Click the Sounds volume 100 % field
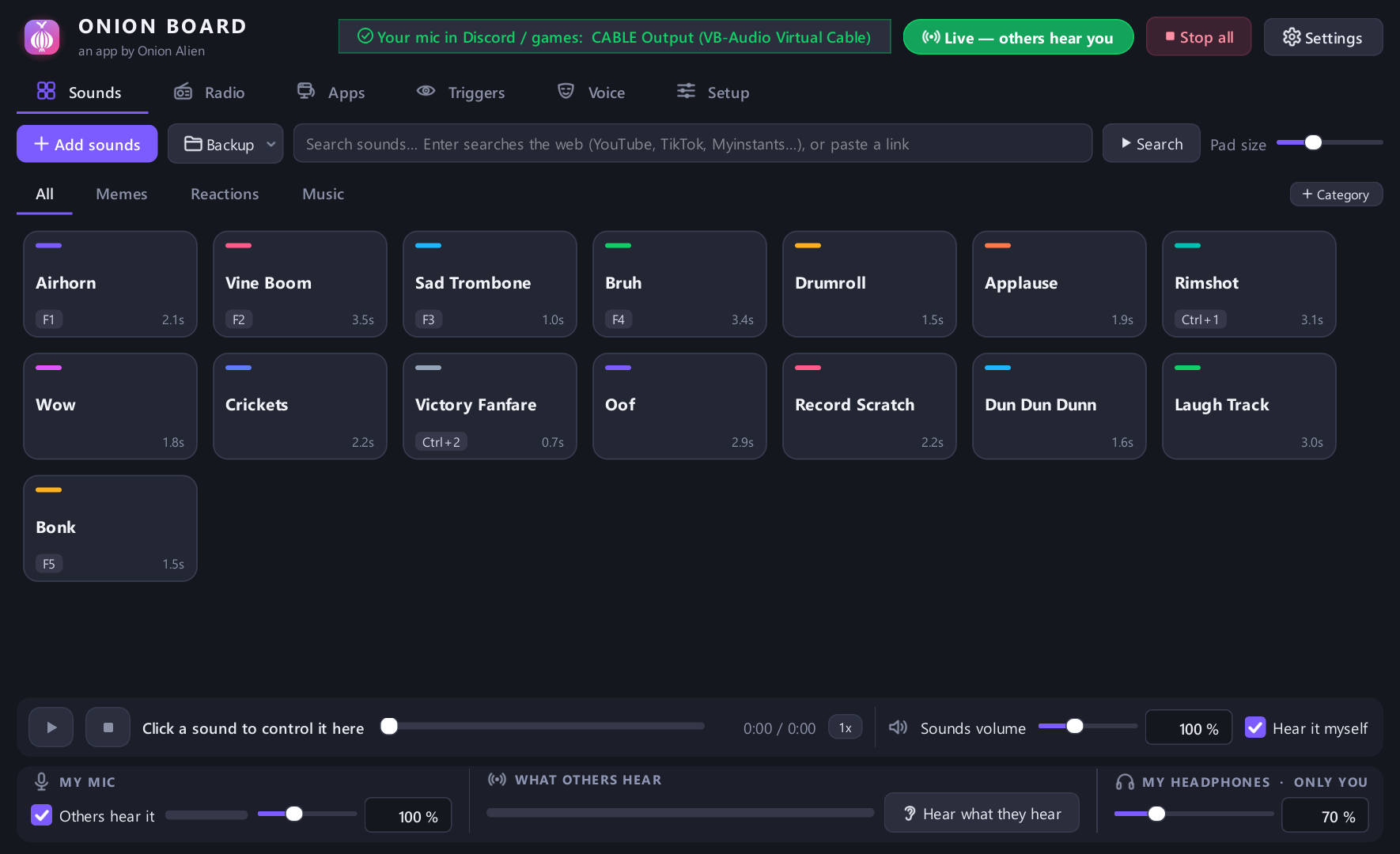 (1188, 727)
